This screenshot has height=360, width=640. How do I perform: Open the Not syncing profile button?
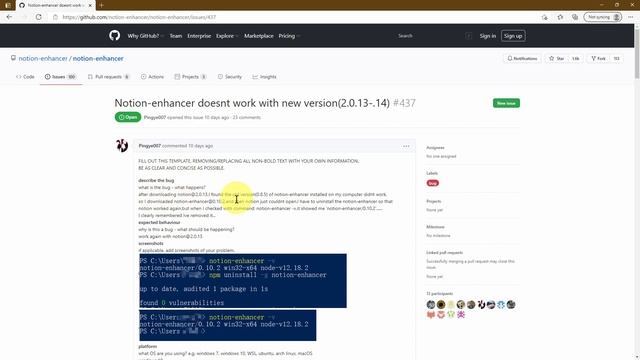click(603, 17)
